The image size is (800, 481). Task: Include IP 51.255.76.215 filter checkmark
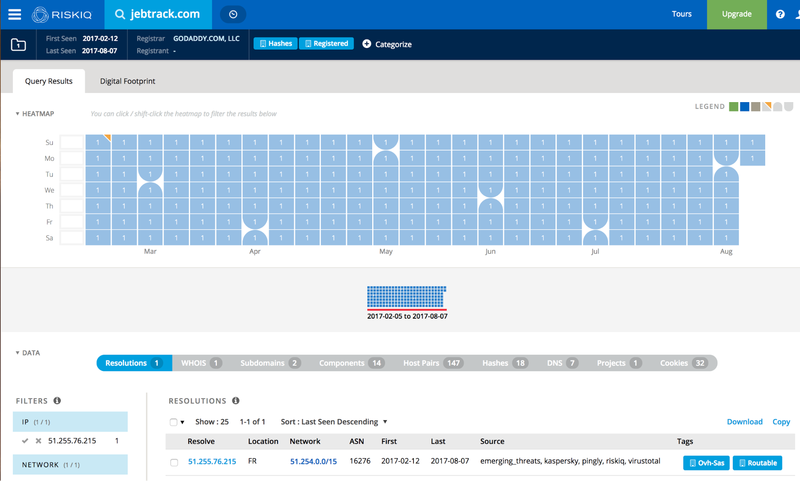[x=25, y=441]
